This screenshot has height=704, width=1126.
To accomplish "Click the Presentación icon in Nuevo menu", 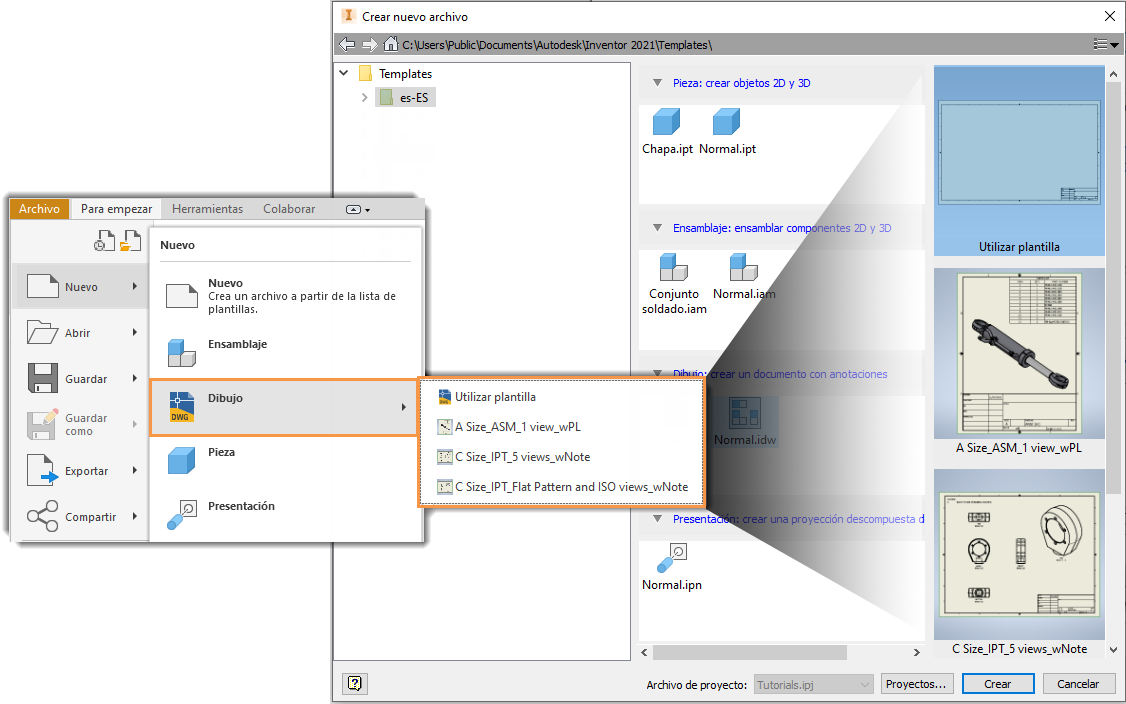I will point(182,515).
